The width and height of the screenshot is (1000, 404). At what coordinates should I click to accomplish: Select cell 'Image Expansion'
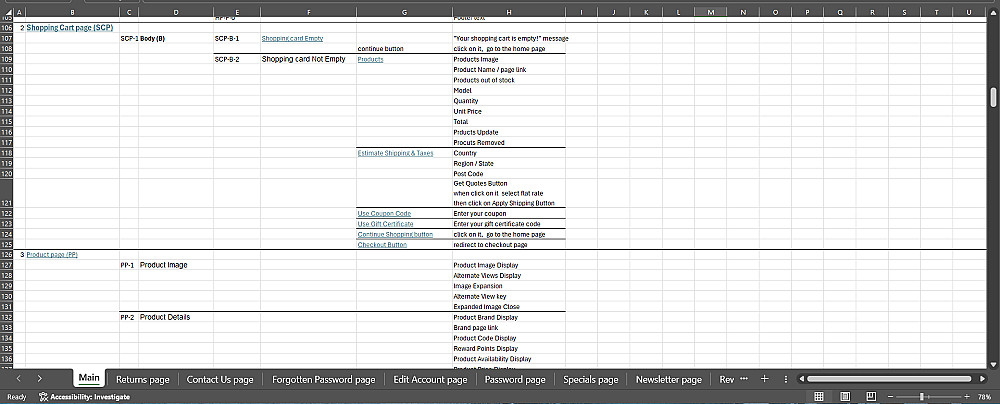(508, 286)
